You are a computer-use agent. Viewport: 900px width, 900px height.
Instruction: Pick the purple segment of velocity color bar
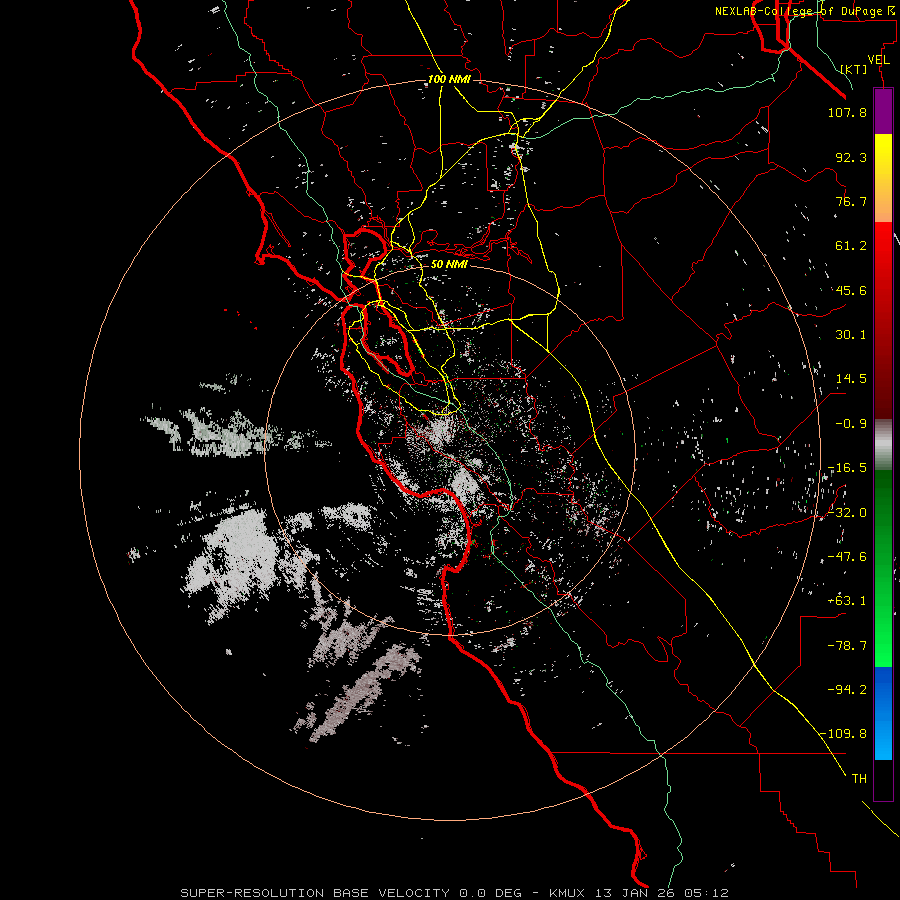click(883, 111)
